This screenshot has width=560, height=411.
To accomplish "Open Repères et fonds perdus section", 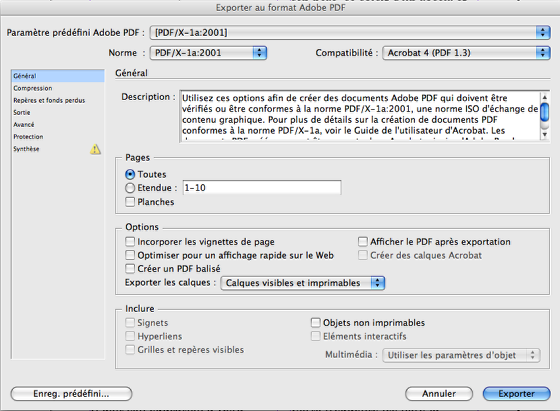I will click(x=58, y=100).
